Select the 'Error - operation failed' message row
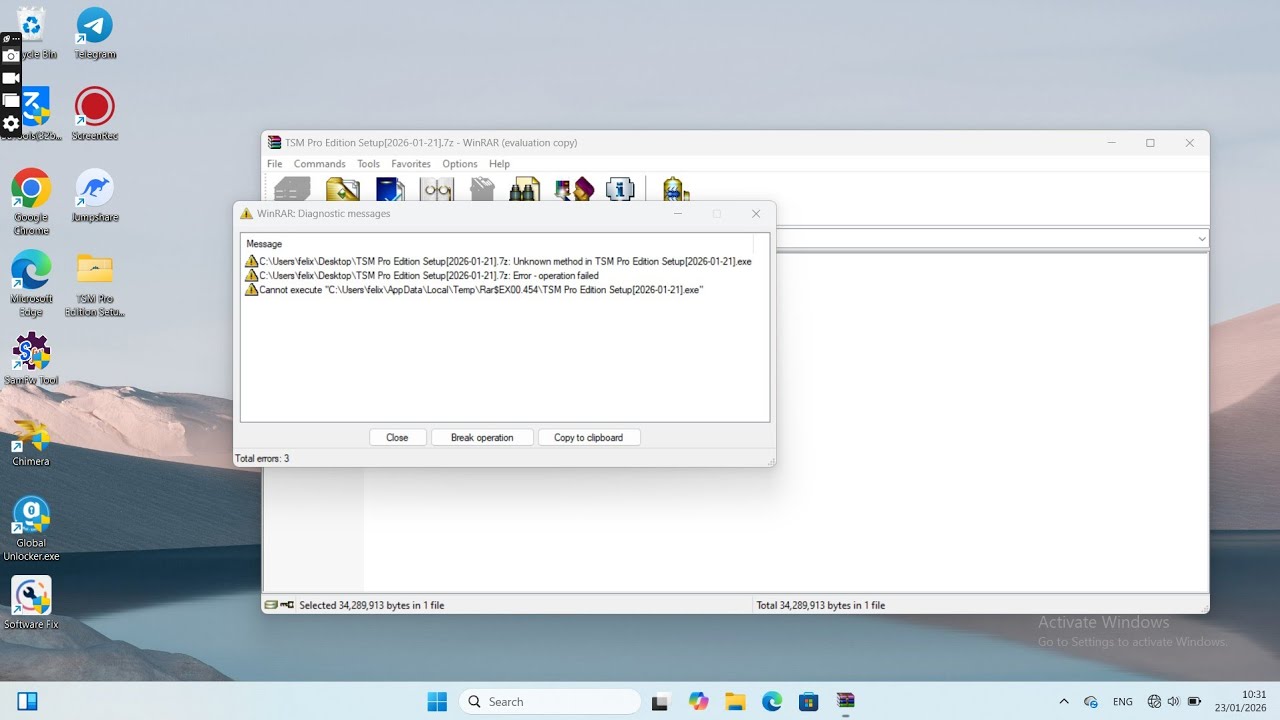The image size is (1280, 720). tap(421, 276)
